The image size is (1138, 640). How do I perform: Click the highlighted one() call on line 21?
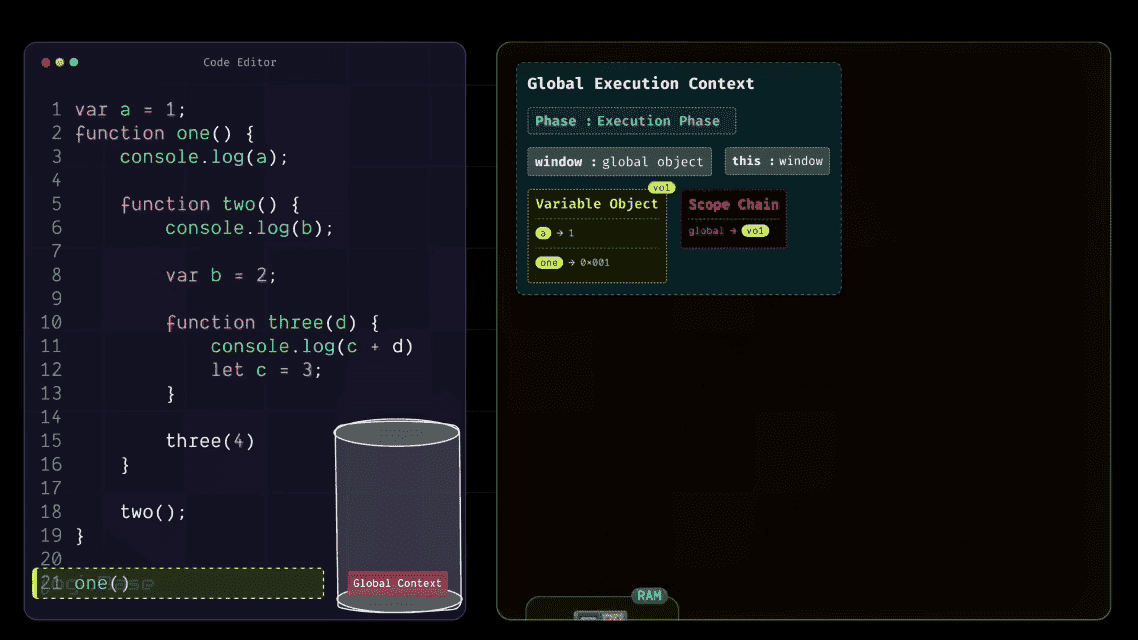coord(95,583)
